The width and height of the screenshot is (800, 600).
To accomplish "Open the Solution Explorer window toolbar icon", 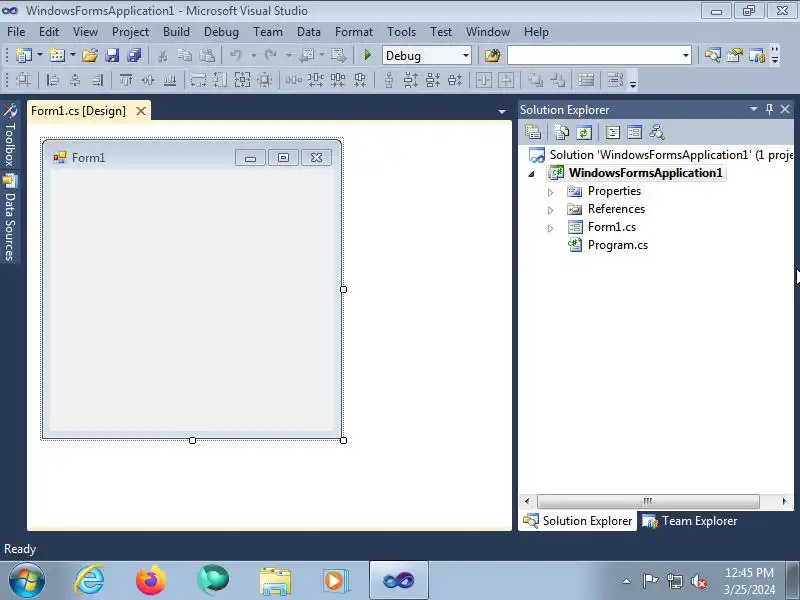I will pos(713,55).
